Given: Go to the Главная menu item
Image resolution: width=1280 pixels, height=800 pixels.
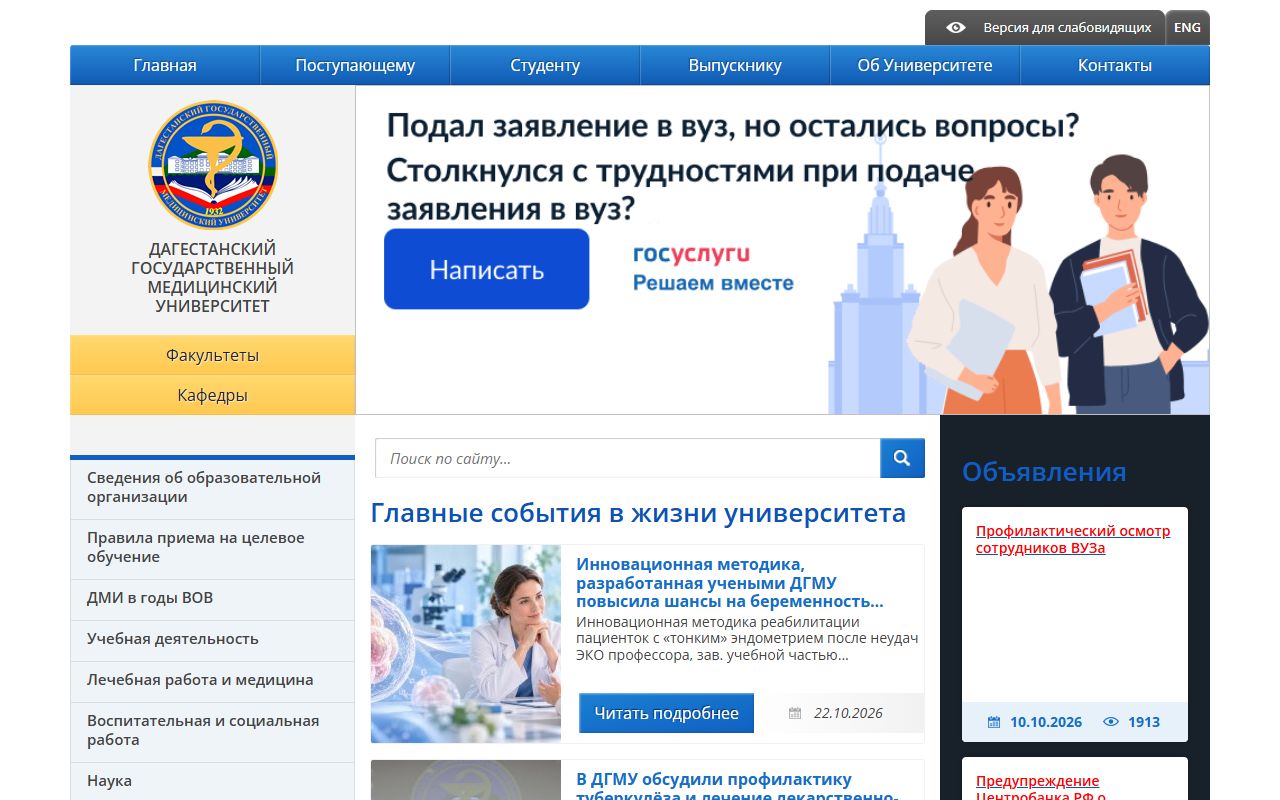Looking at the screenshot, I should pos(165,65).
